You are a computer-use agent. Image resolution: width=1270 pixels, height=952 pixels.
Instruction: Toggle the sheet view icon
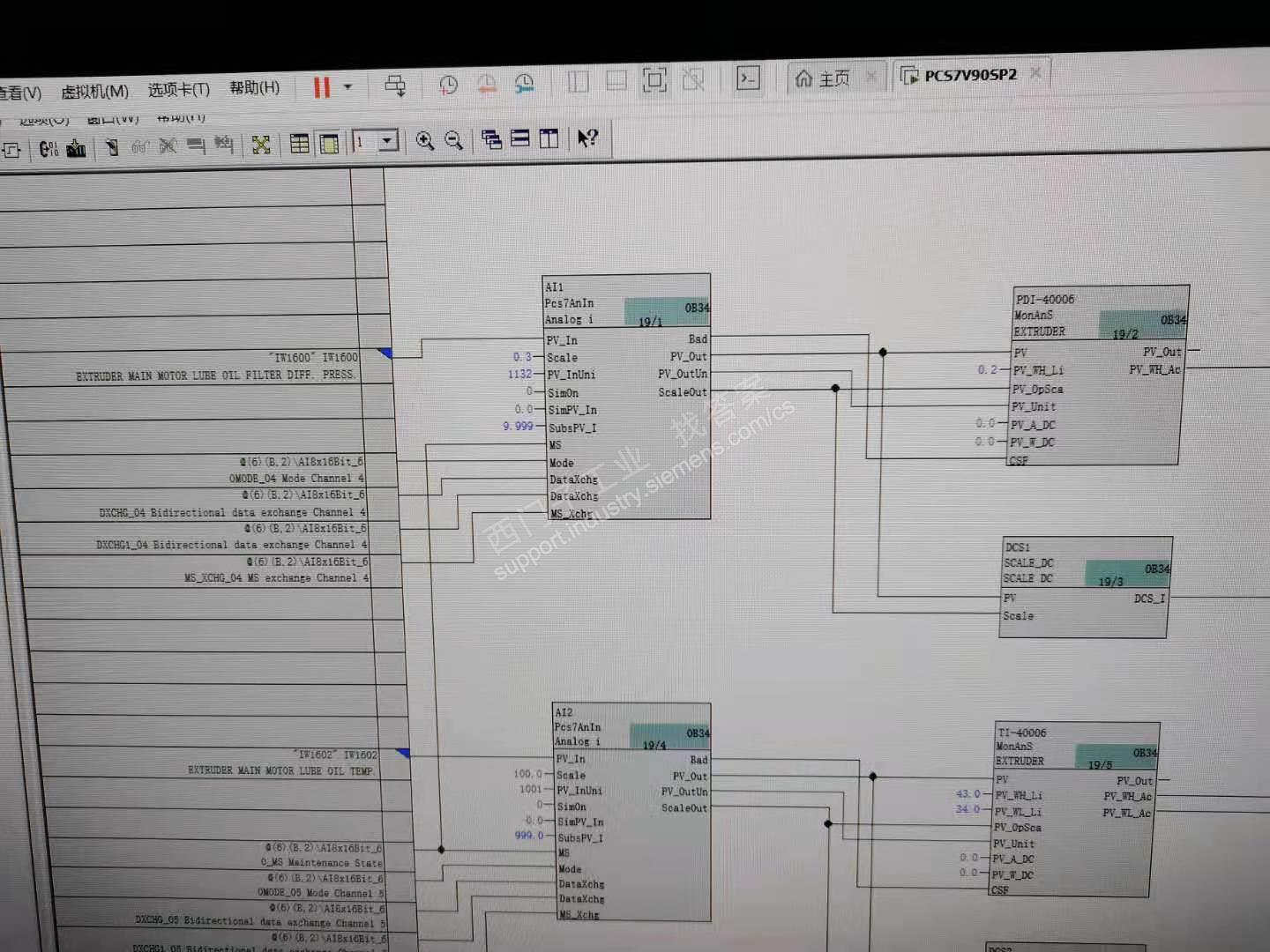329,143
